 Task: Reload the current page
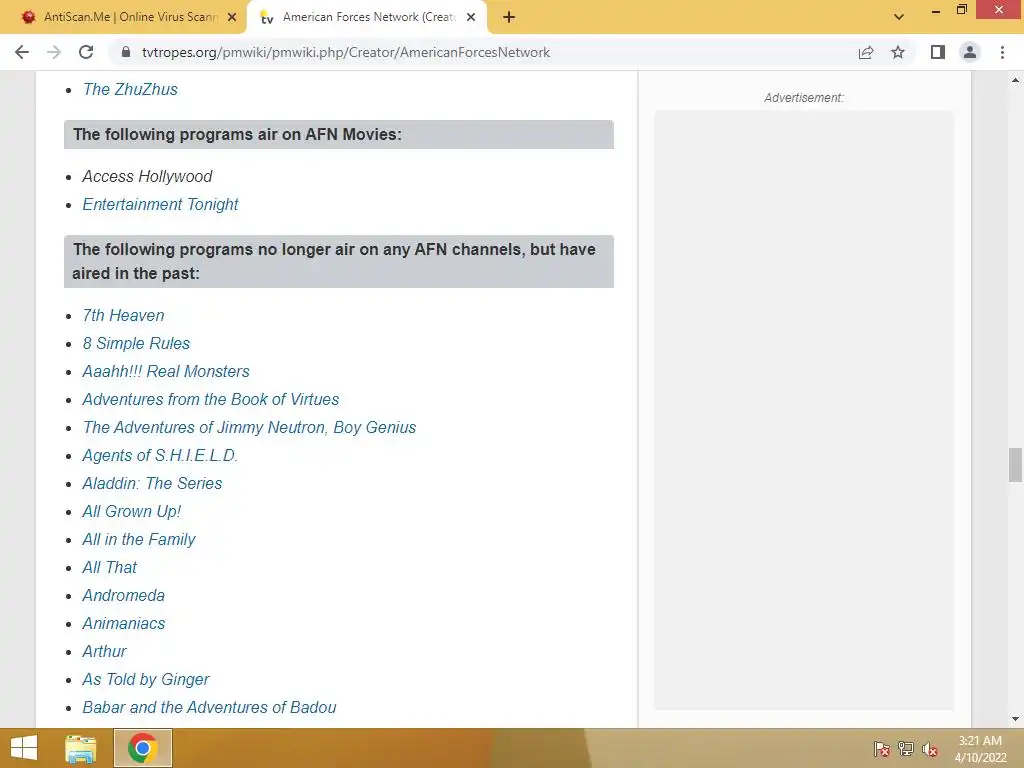[x=86, y=52]
